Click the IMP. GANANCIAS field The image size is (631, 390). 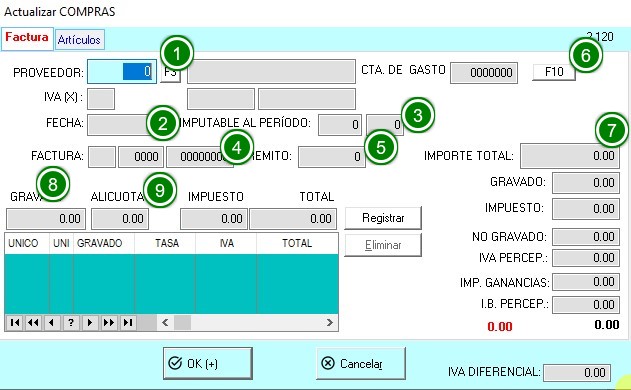tap(586, 282)
